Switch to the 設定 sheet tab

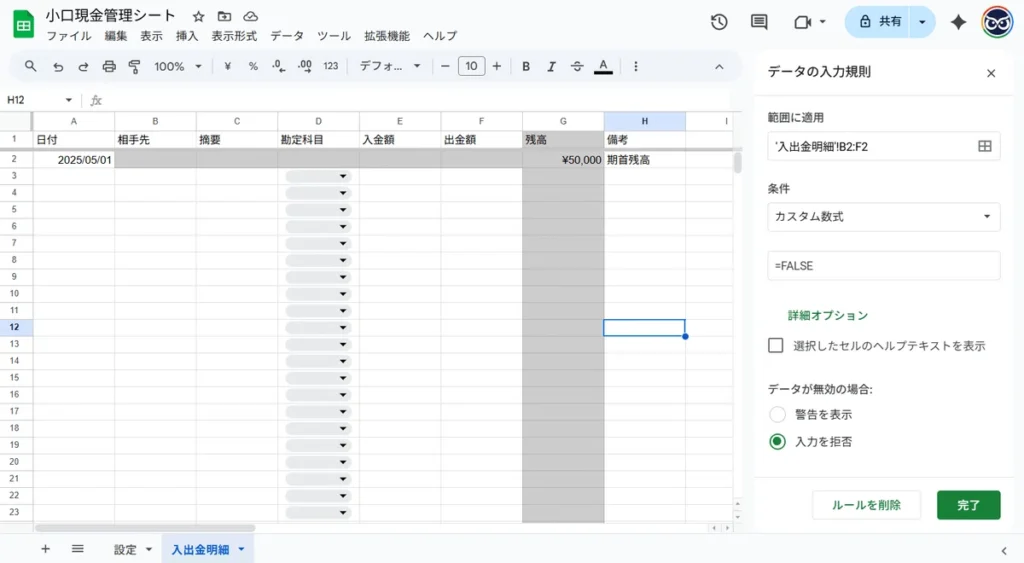tap(125, 549)
